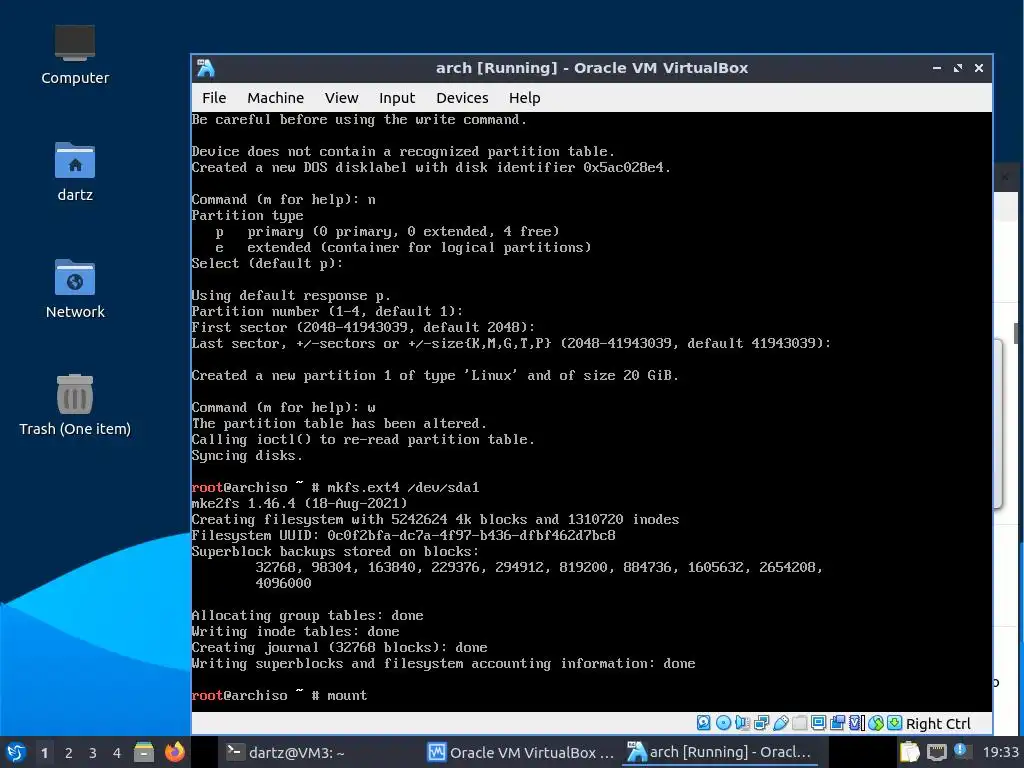Click the hard disk activity status icon

point(703,723)
